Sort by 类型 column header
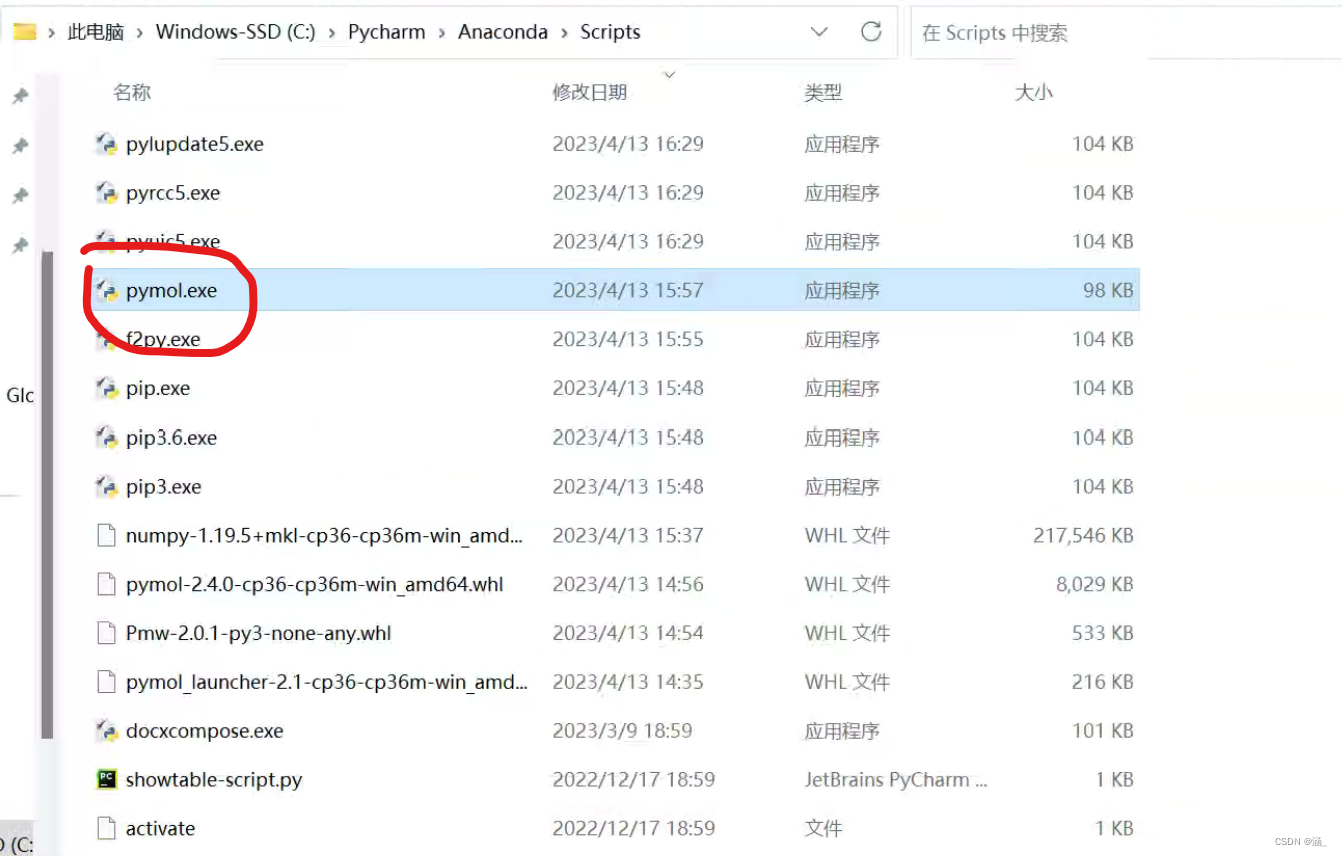 823,92
